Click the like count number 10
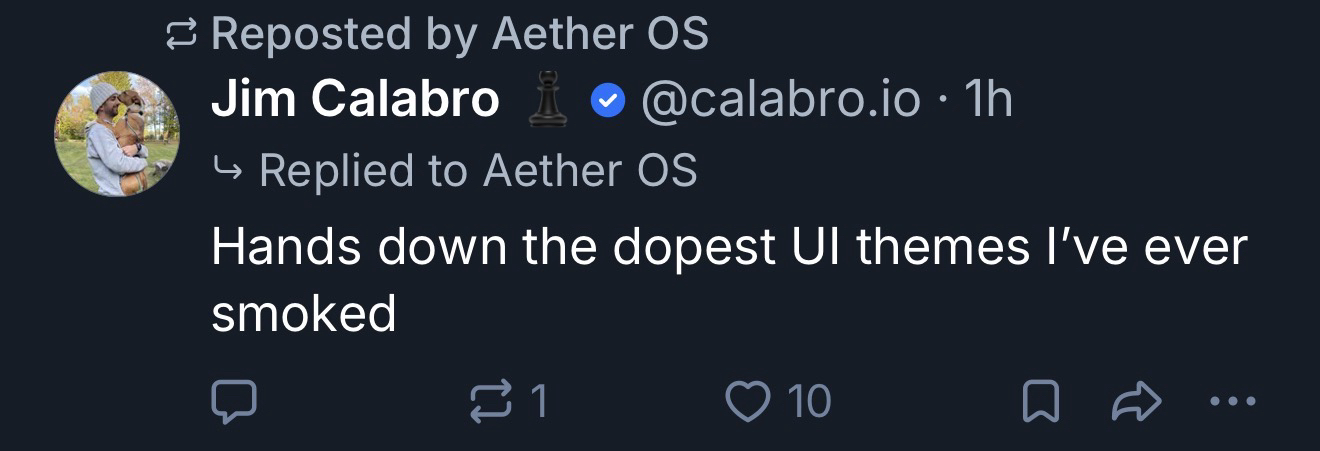The height and width of the screenshot is (451, 1320). click(x=809, y=401)
